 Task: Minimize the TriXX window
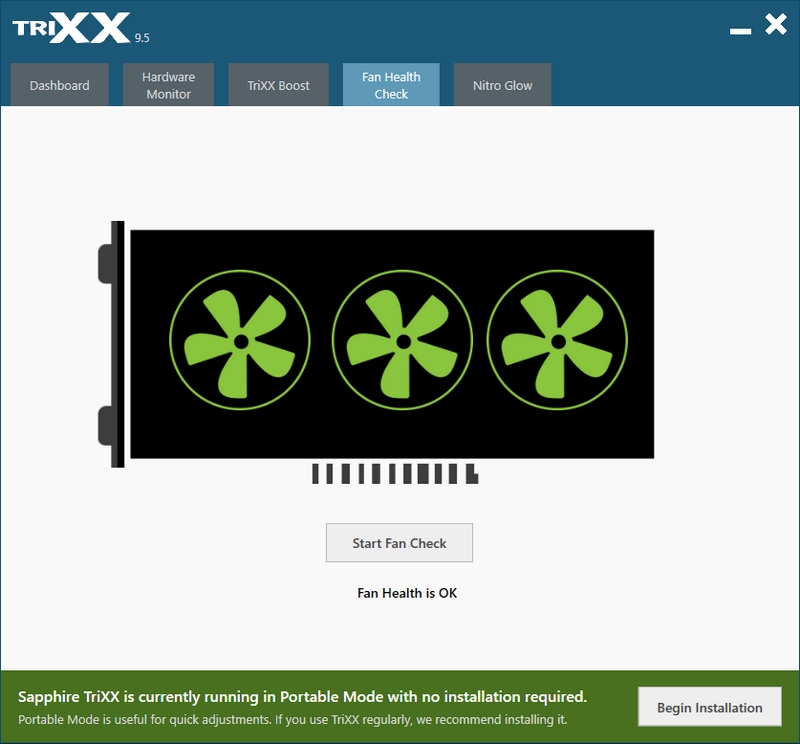740,31
